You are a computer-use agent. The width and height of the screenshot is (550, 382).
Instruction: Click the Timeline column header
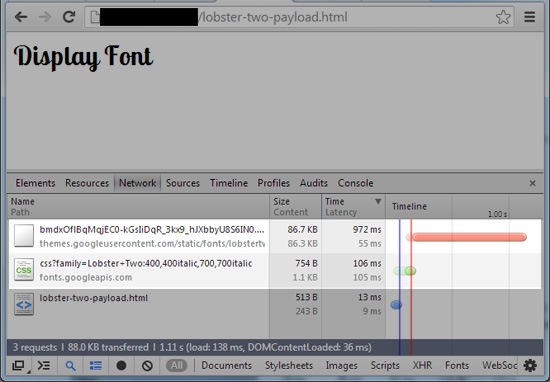(x=409, y=207)
